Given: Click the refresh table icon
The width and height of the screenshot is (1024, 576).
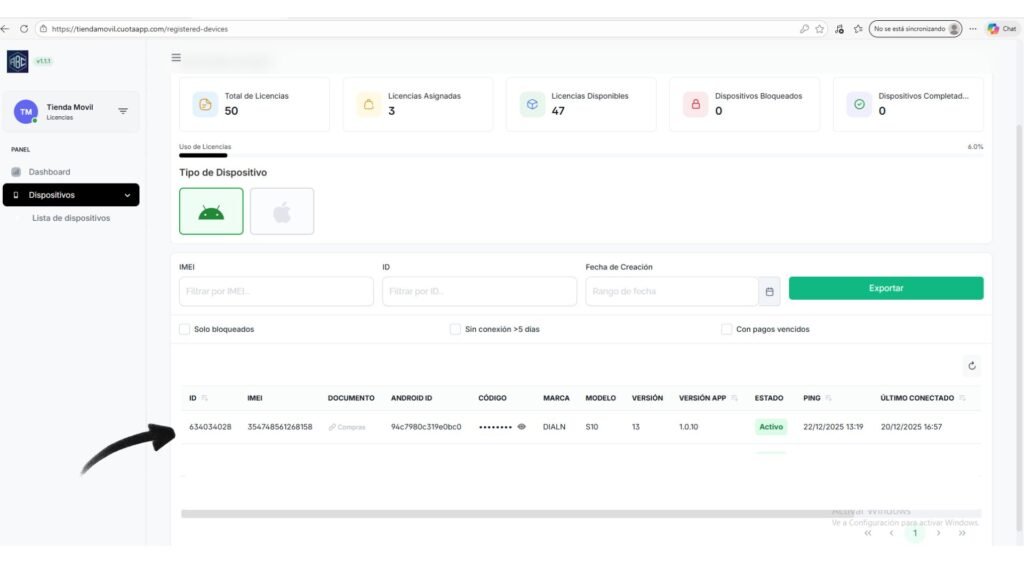Looking at the screenshot, I should (970, 367).
